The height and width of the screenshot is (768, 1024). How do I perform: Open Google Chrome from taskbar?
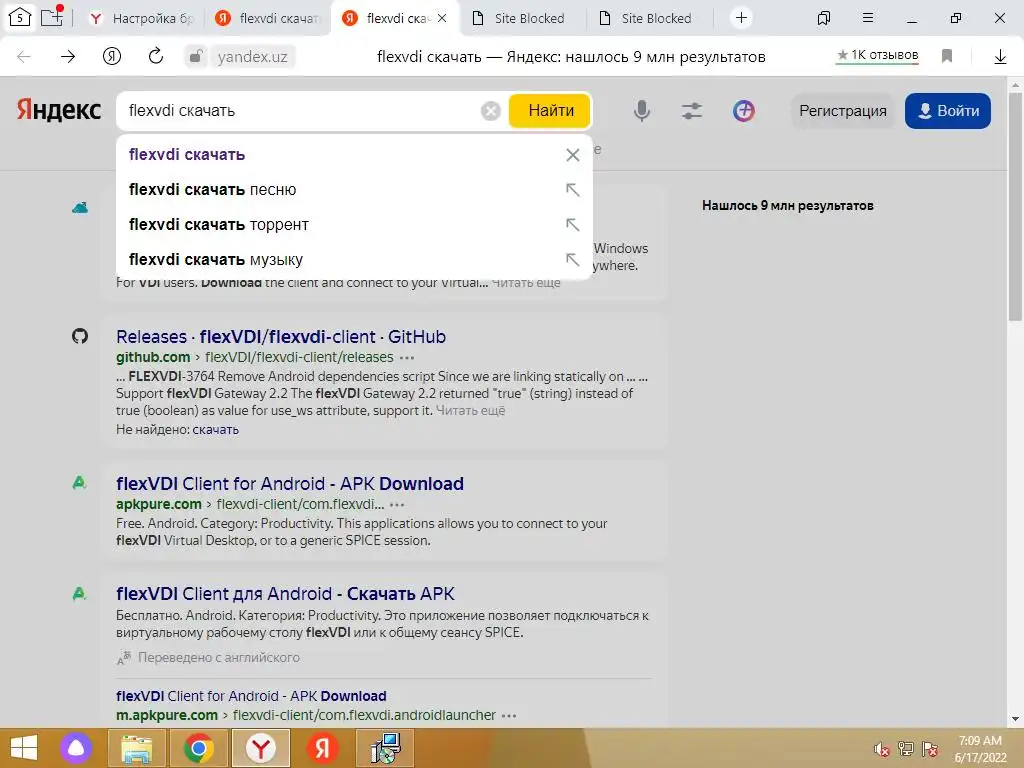coord(198,748)
